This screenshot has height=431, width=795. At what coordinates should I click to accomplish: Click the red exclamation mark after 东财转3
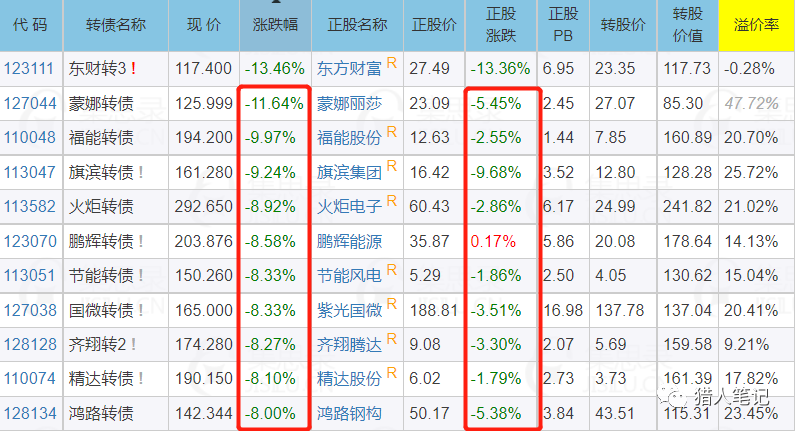133,68
